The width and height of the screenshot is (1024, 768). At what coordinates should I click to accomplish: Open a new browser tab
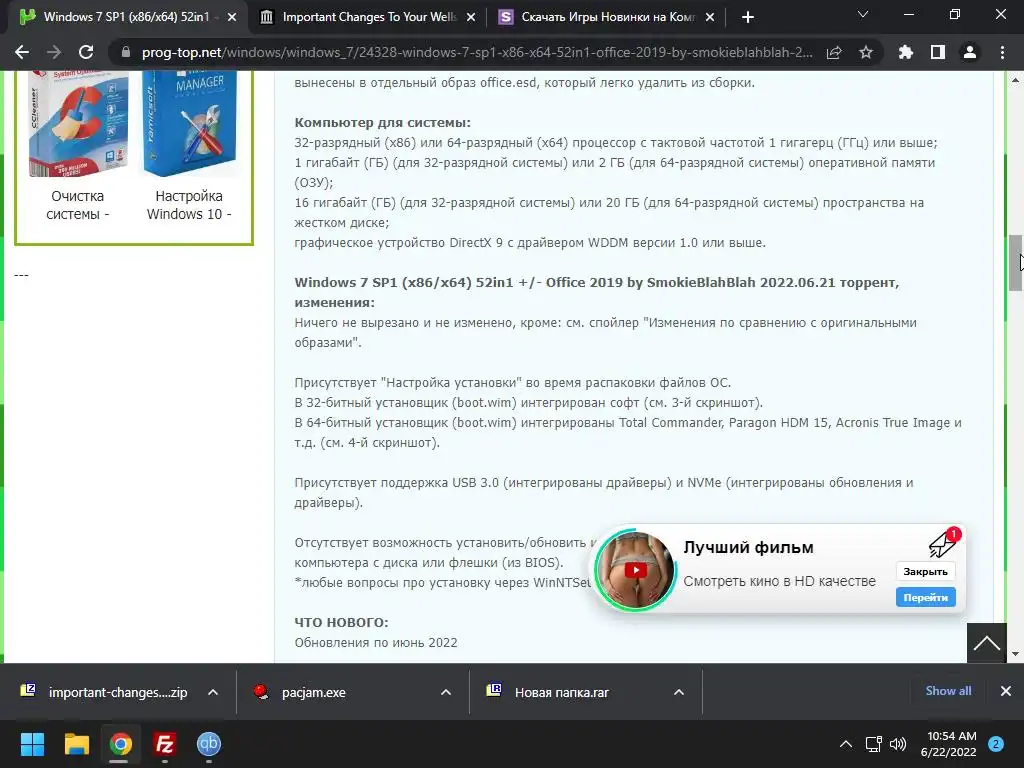[x=748, y=18]
